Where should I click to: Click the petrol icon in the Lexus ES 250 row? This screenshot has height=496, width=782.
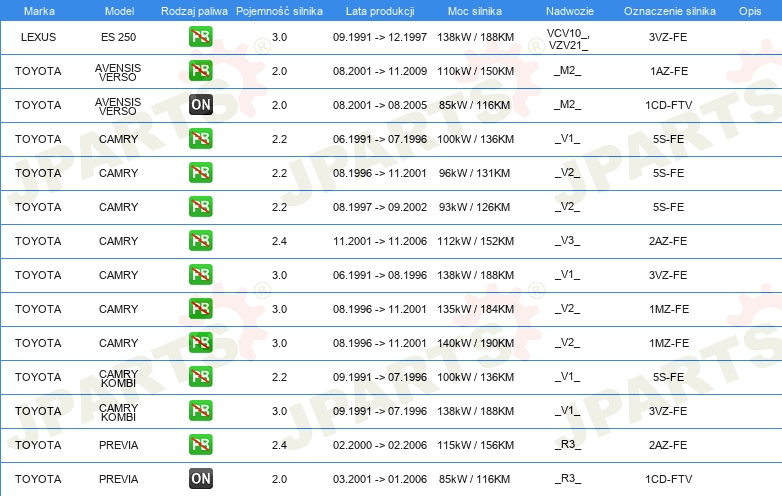[x=200, y=37]
